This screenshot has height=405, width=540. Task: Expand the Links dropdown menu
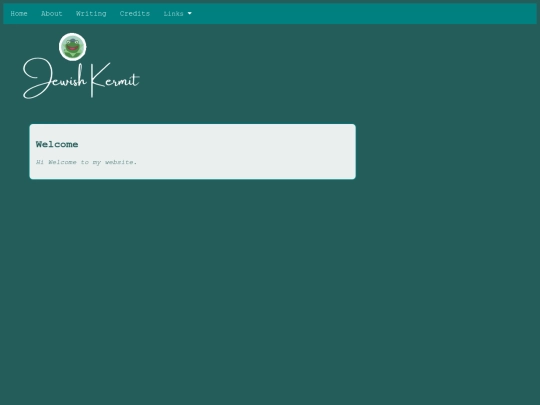click(177, 14)
